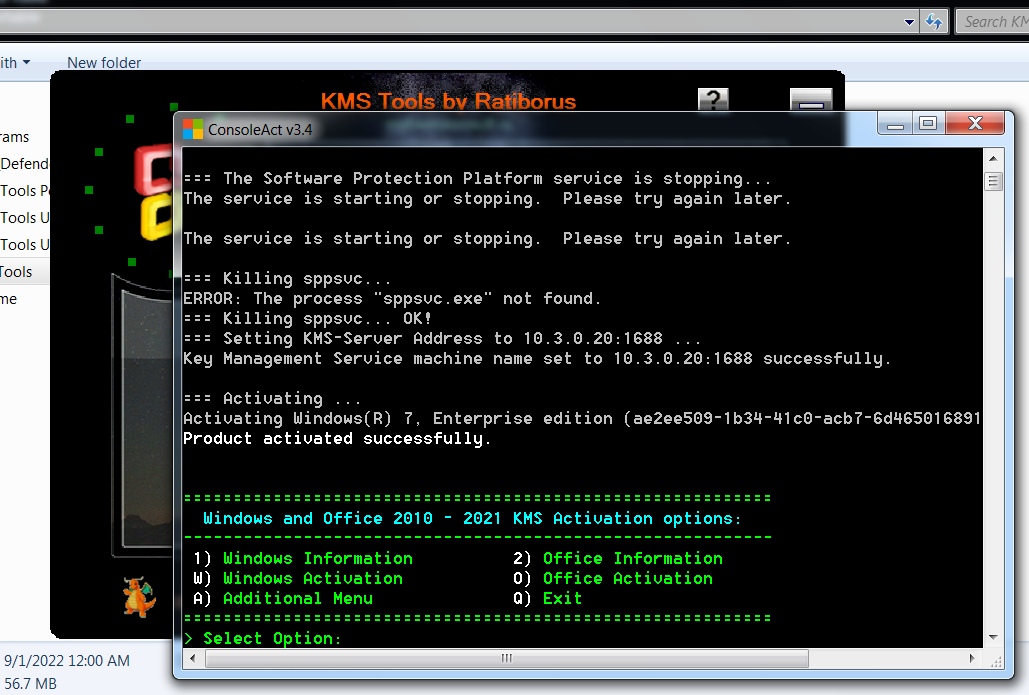Image resolution: width=1029 pixels, height=695 pixels.
Task: Click the Explorer address bar refresh icon
Action: 933,22
